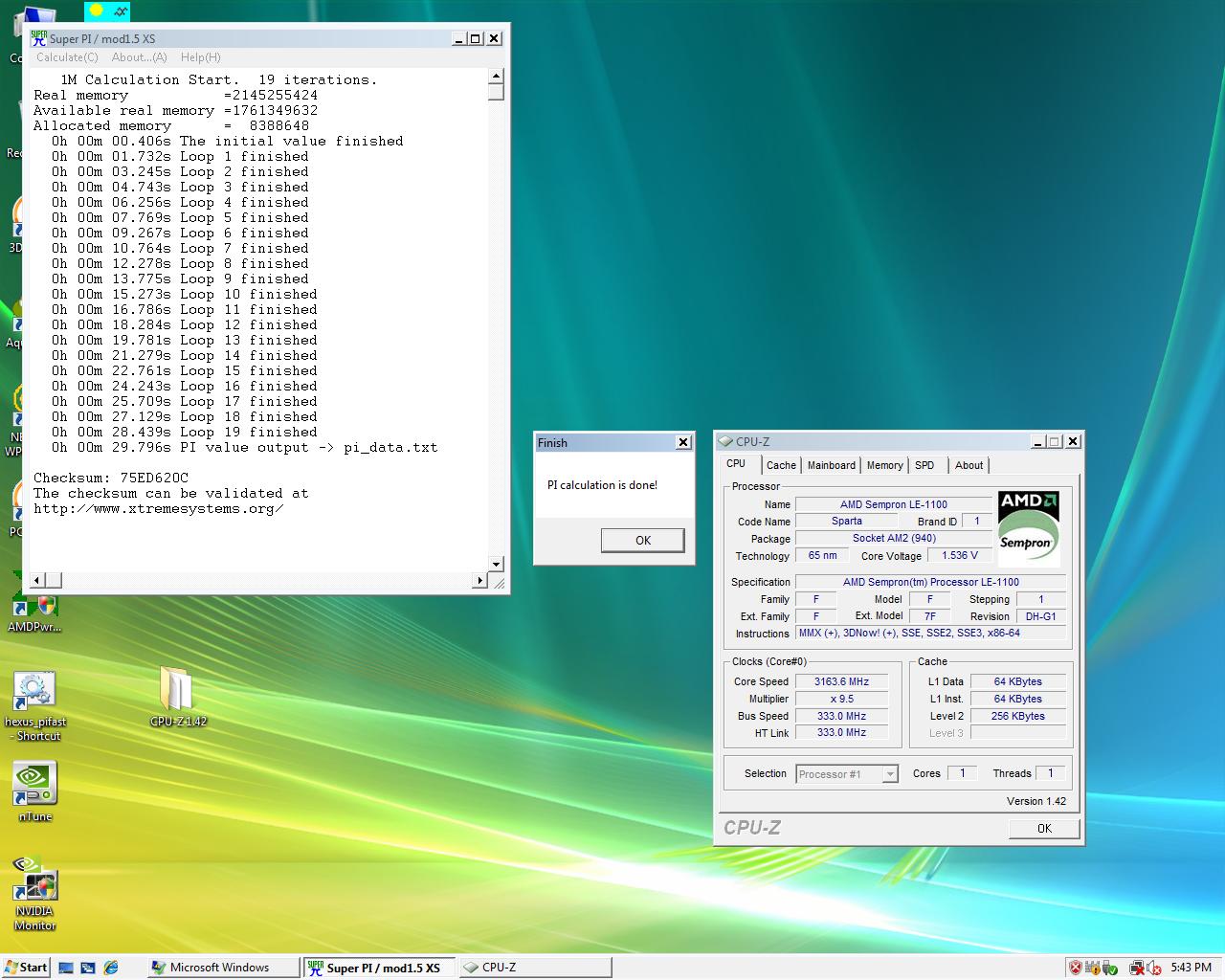Click the Checksum: 75ED620C line
The image size is (1225, 980).
pyautogui.click(x=111, y=478)
